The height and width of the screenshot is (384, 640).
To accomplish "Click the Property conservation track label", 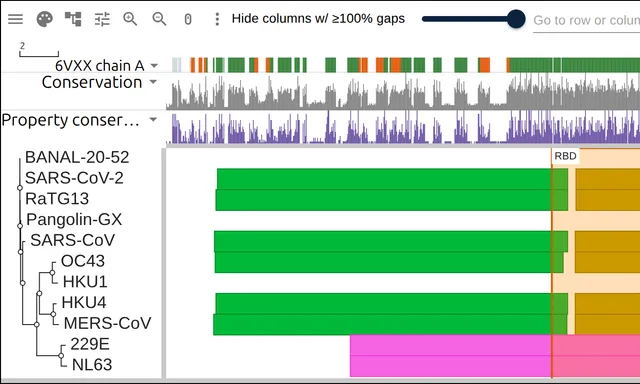I will point(70,120).
